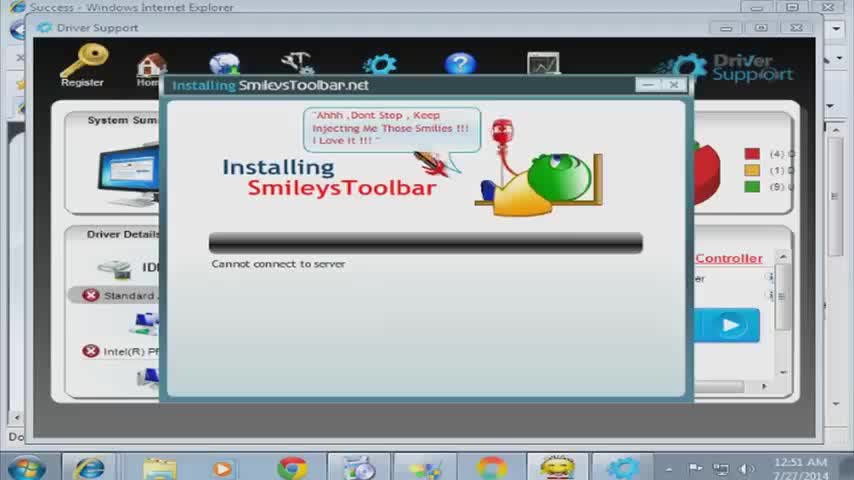The width and height of the screenshot is (854, 480).
Task: Click the network tray icon
Action: pos(721,469)
